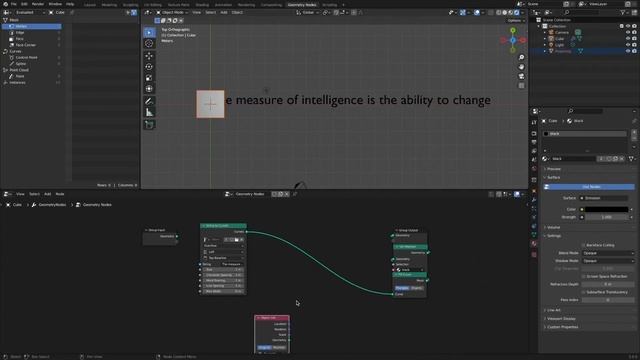This screenshot has height=360, width=640.
Task: Select Face Corner in spreadsheet domain list
Action: [x=26, y=45]
